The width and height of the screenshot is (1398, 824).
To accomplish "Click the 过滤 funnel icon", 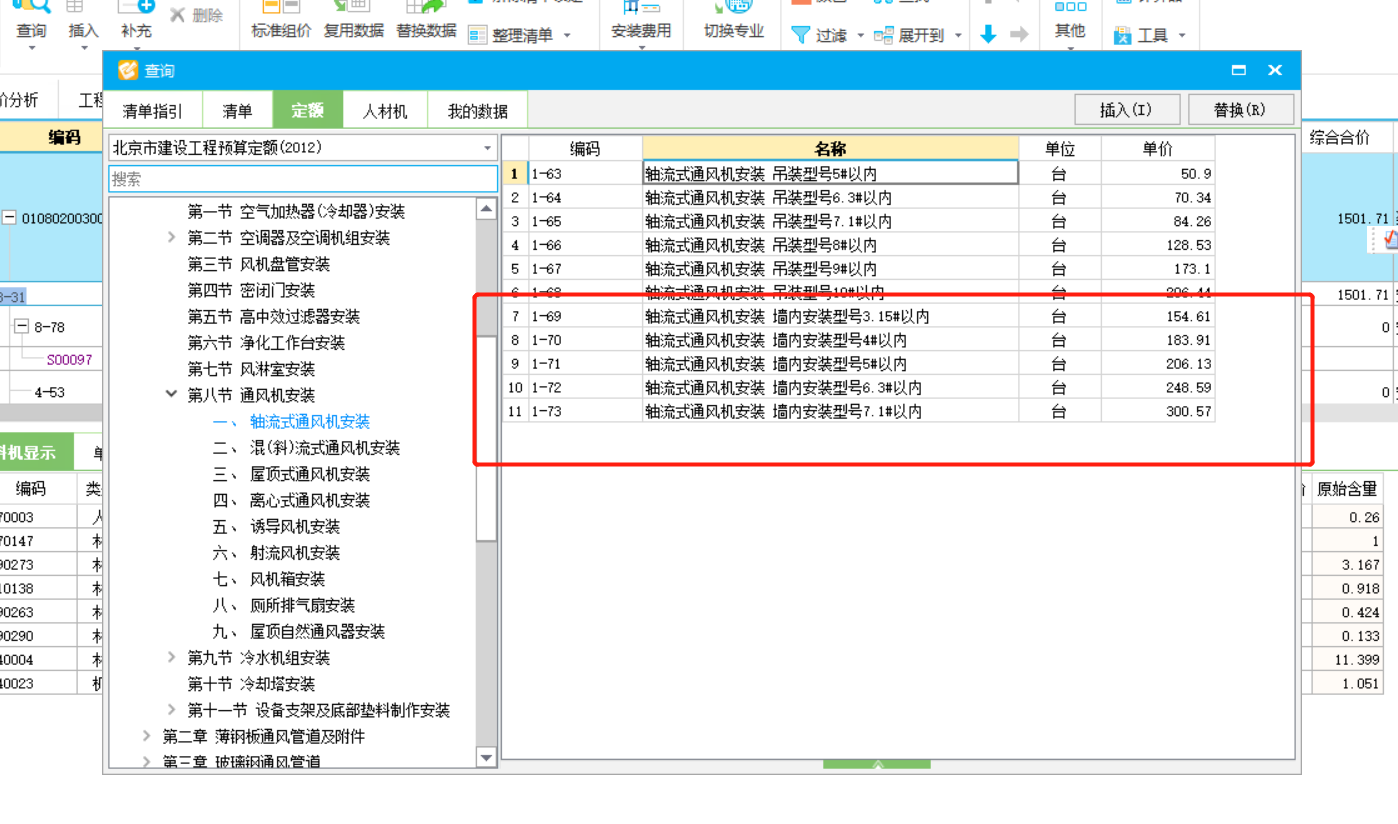I will point(800,35).
